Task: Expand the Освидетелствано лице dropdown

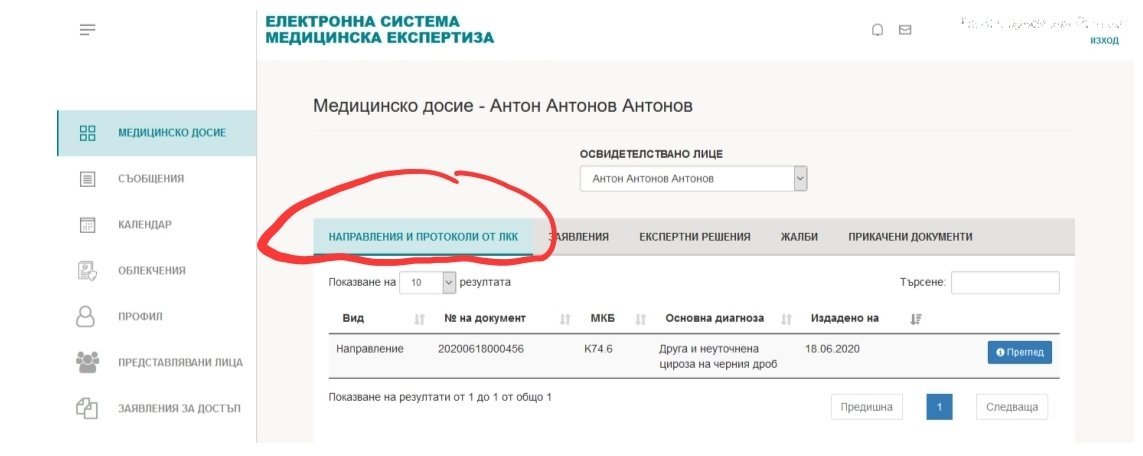Action: tap(799, 178)
